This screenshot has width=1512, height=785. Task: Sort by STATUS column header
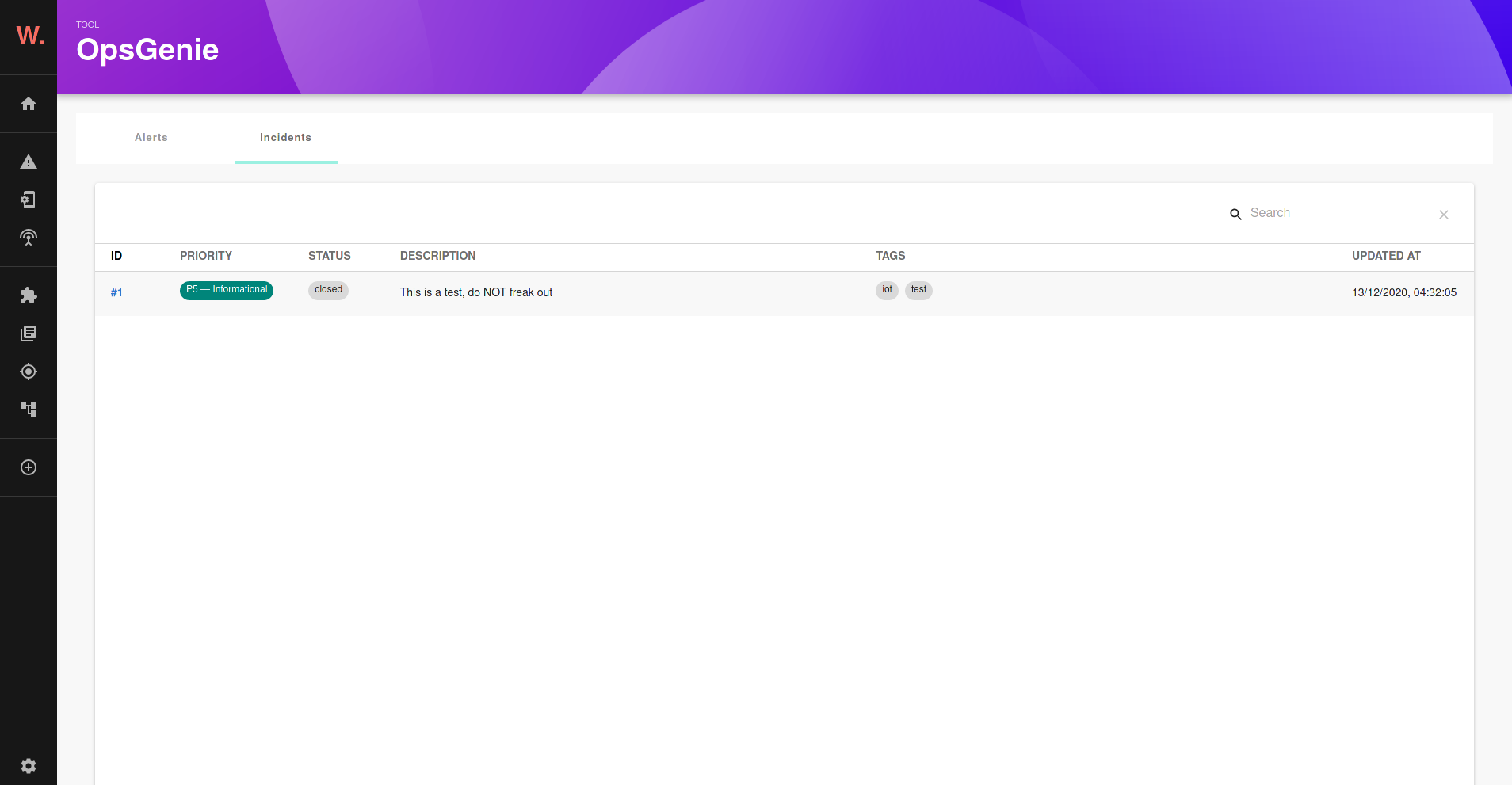pos(330,256)
